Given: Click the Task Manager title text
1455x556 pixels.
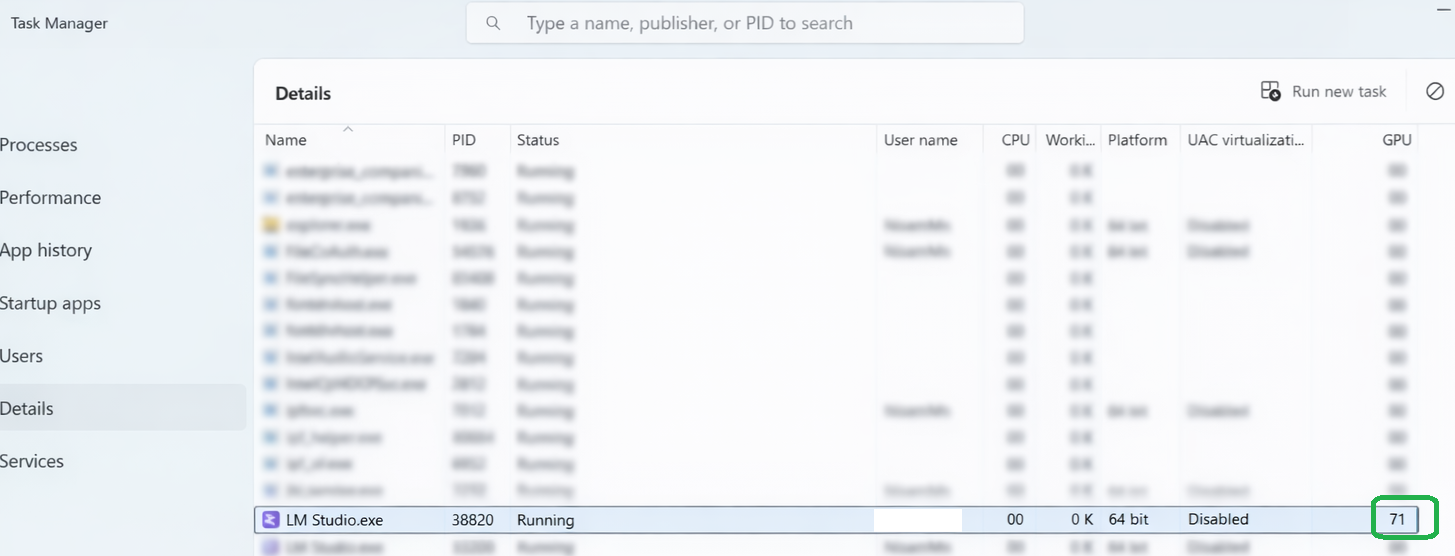Looking at the screenshot, I should coord(59,23).
